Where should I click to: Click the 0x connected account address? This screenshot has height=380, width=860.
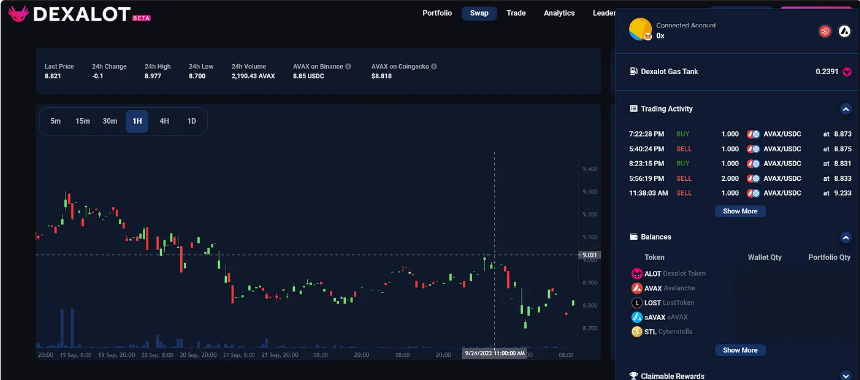660,36
